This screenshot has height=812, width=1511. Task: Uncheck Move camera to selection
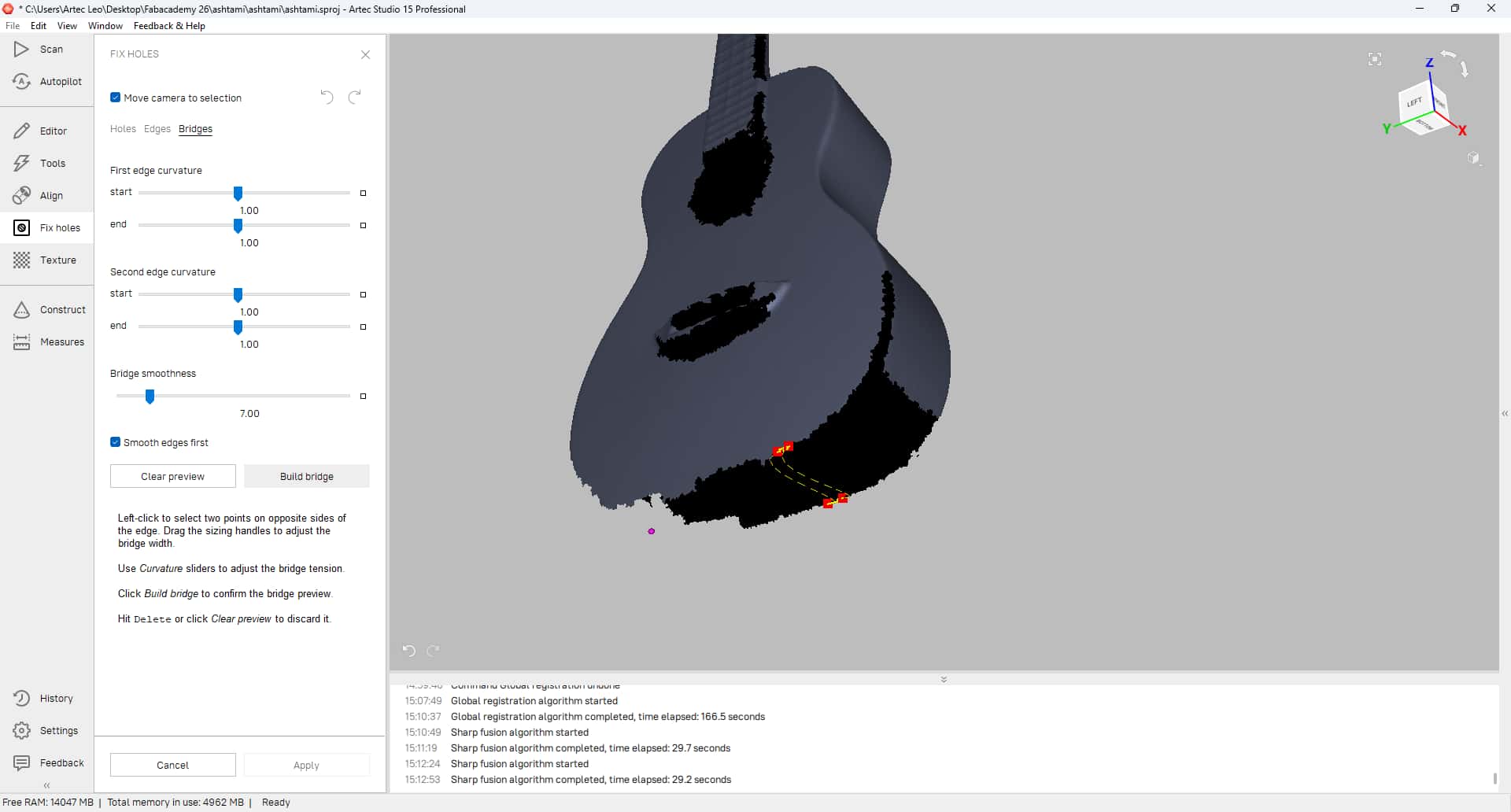(x=116, y=98)
